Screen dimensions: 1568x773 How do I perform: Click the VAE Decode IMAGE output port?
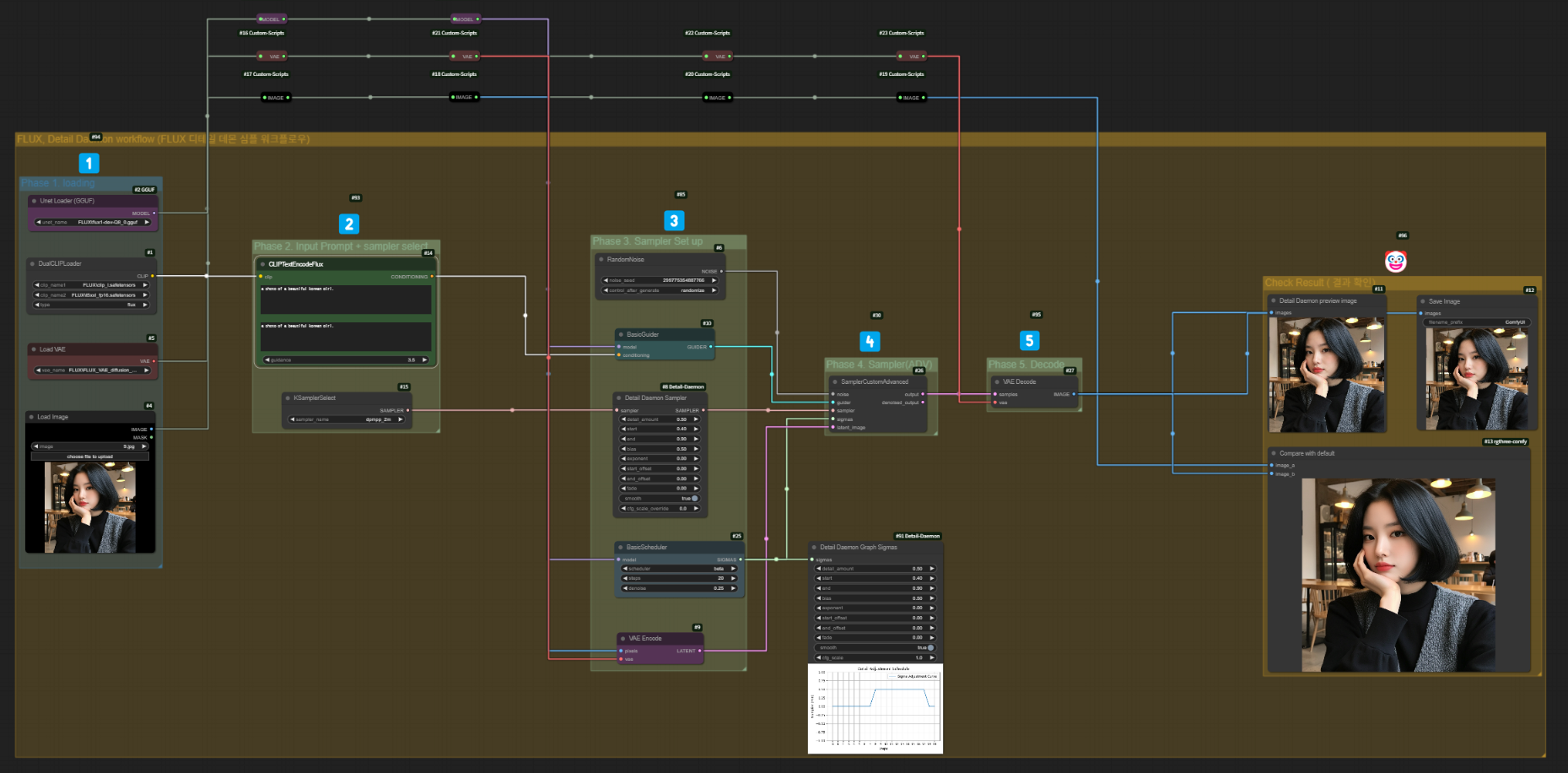click(1074, 394)
